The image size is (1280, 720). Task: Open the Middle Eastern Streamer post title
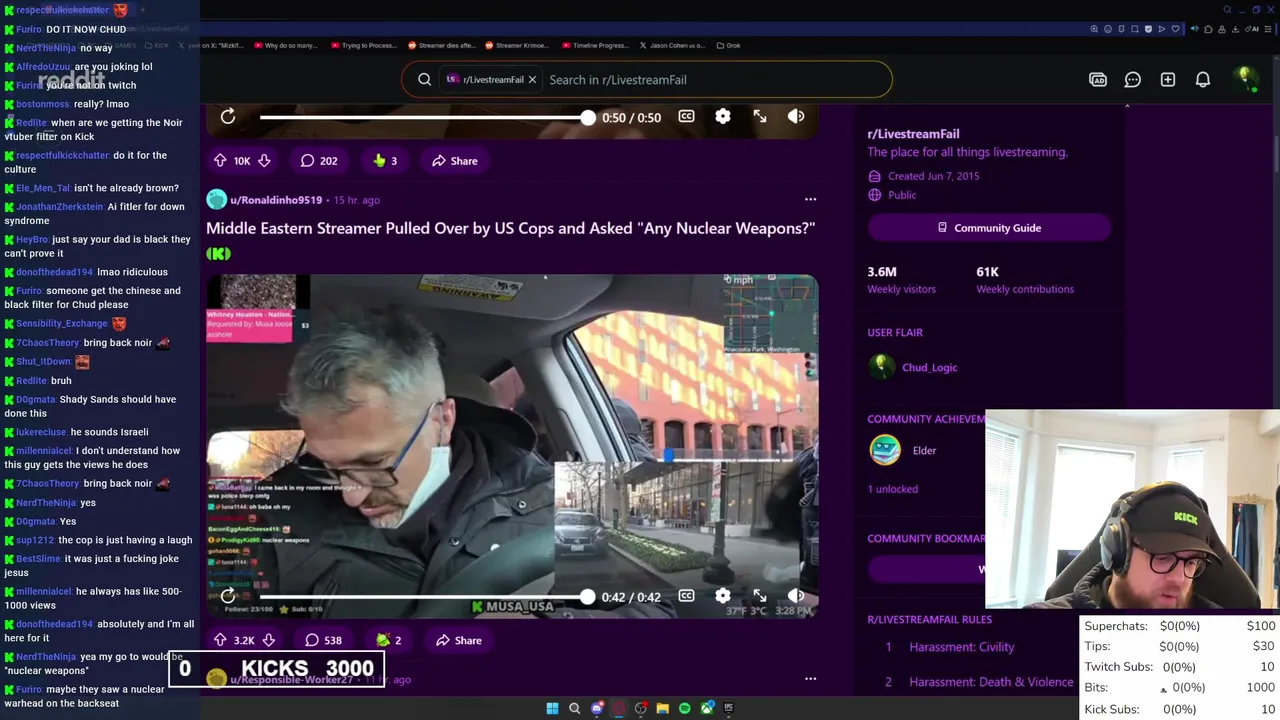[x=510, y=228]
